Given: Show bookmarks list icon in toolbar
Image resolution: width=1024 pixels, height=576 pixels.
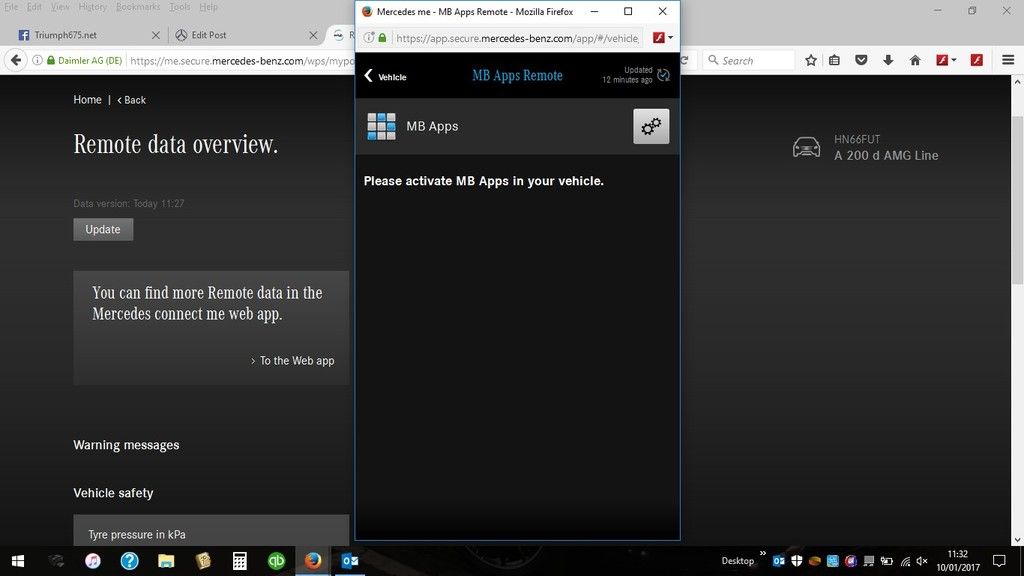Looking at the screenshot, I should [x=836, y=60].
